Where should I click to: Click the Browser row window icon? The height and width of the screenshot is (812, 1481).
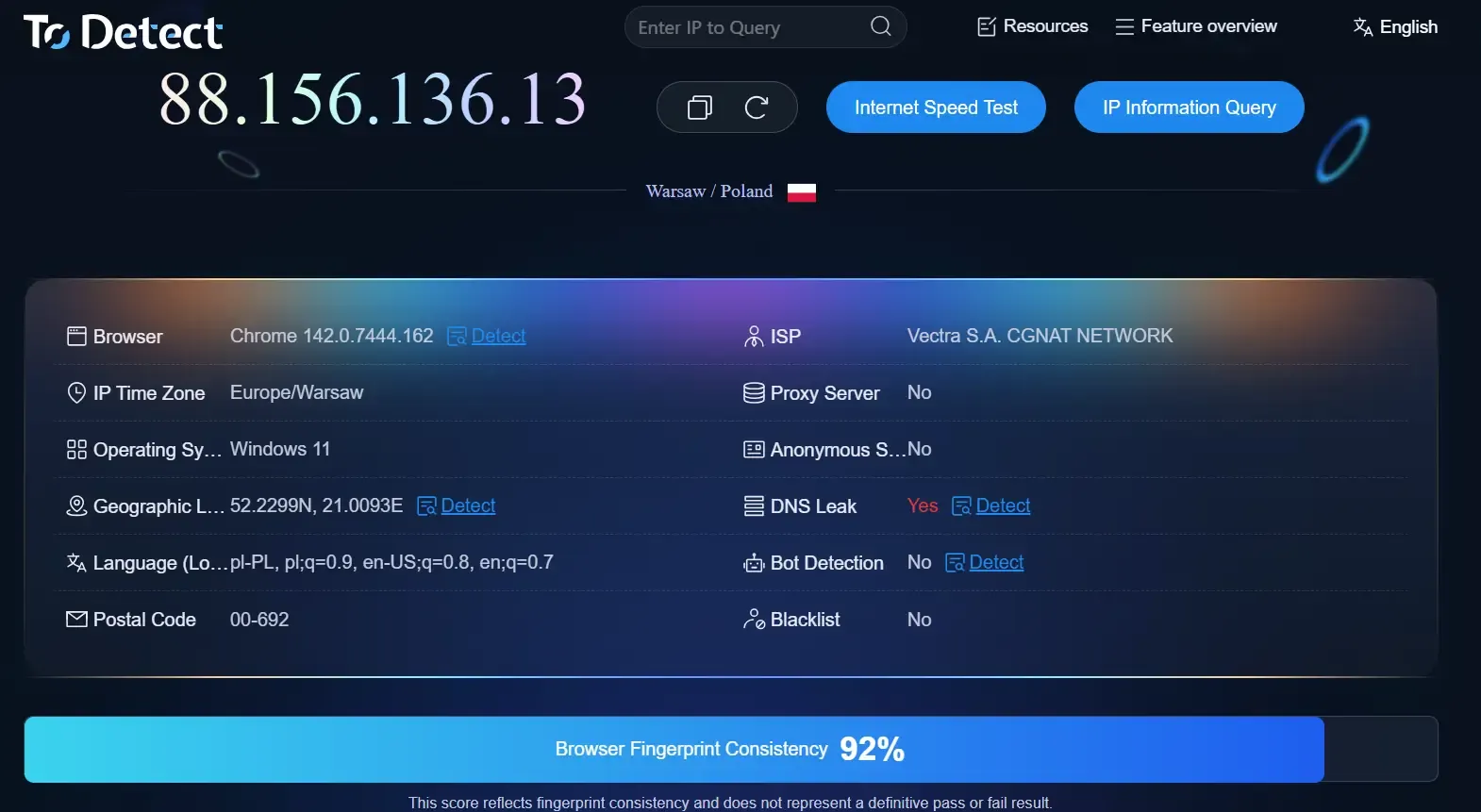coord(76,337)
